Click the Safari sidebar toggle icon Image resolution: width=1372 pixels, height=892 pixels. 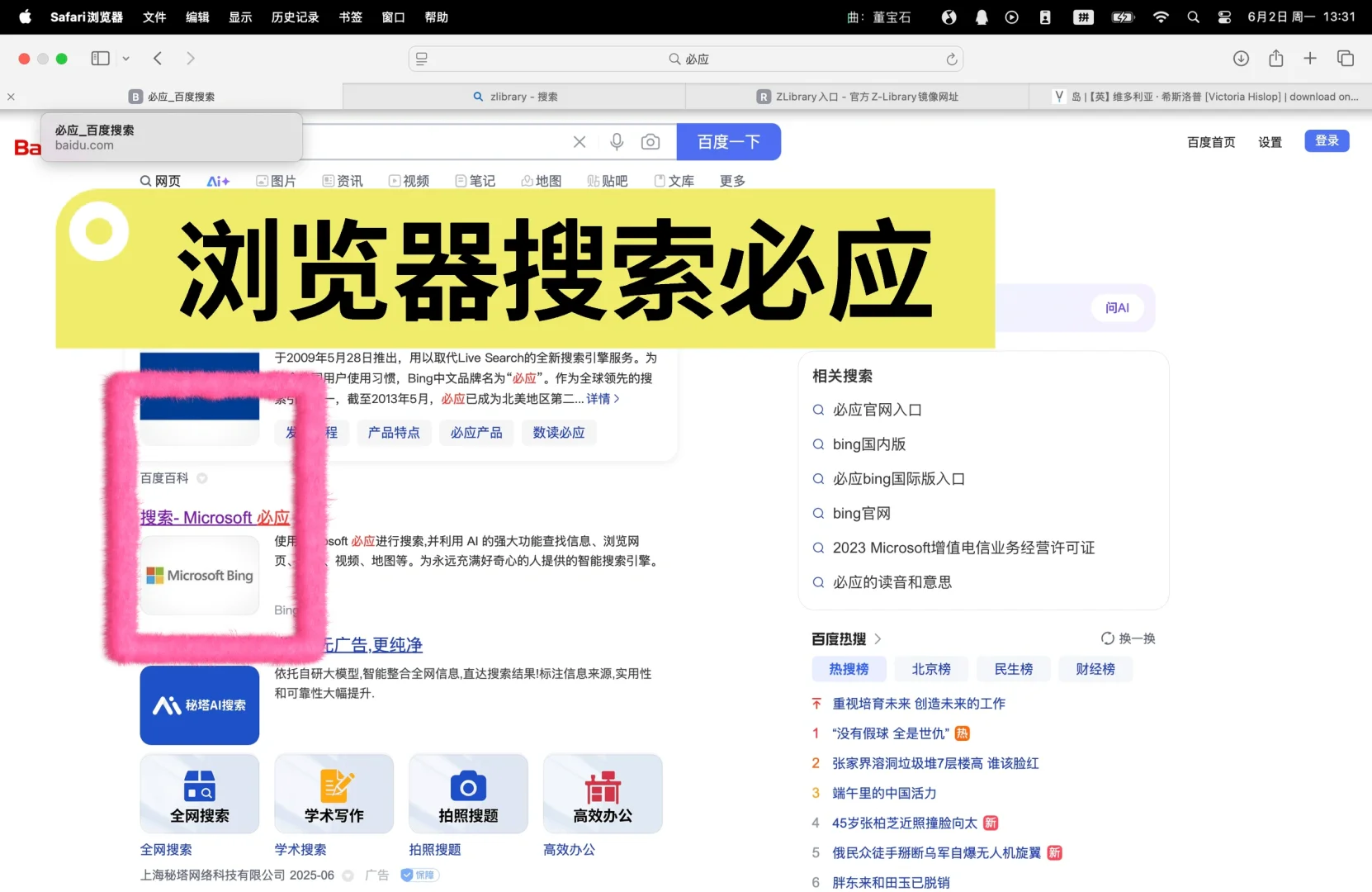click(100, 59)
